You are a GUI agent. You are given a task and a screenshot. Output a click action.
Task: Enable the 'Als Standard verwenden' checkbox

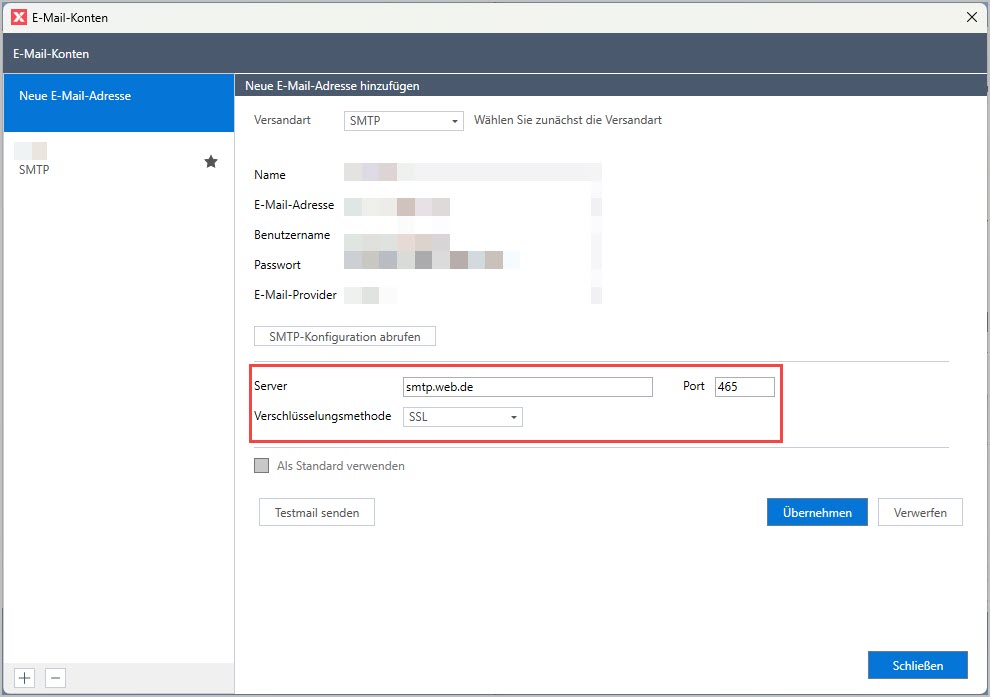click(262, 466)
